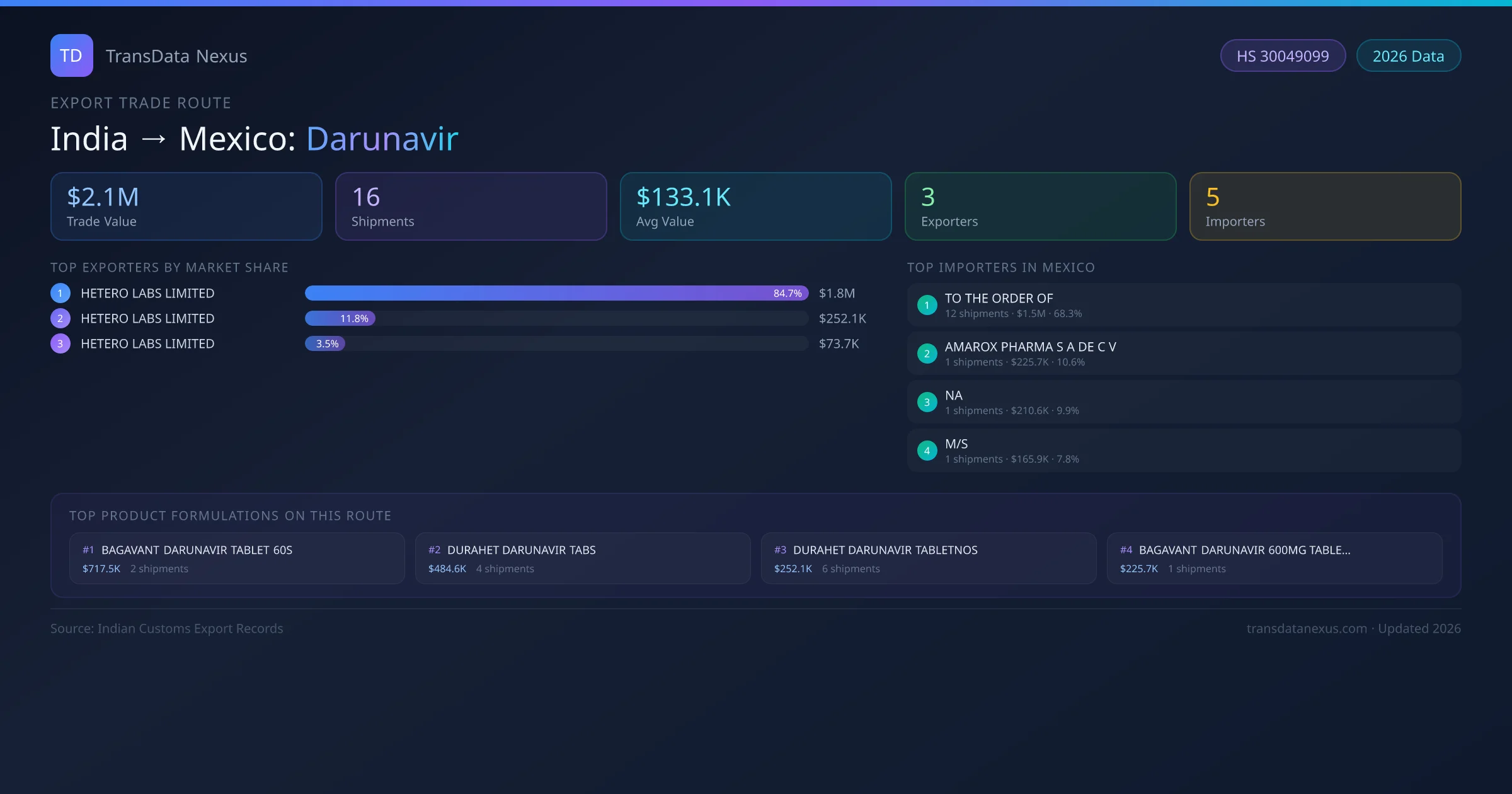Screen dimensions: 1512x794
Task: Open DURAHET DARUNAVIR TABLETNOS formulation card
Action: click(929, 558)
